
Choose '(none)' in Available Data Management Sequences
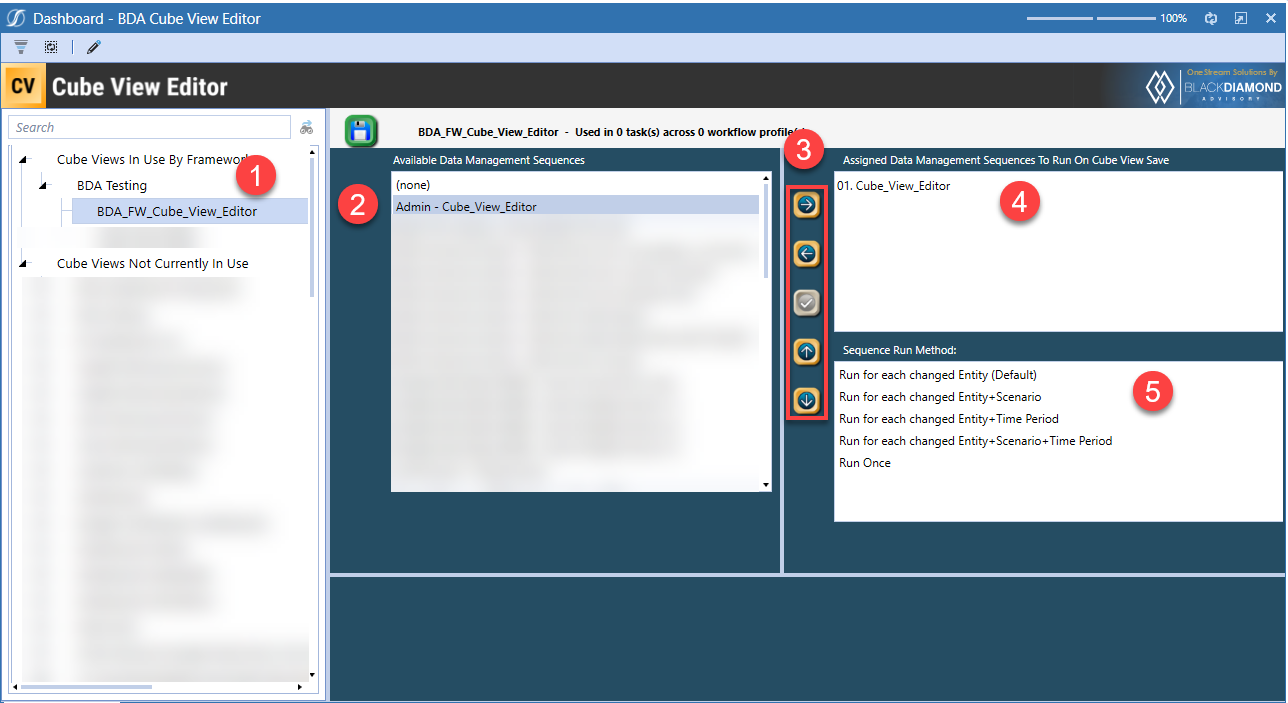(x=410, y=184)
